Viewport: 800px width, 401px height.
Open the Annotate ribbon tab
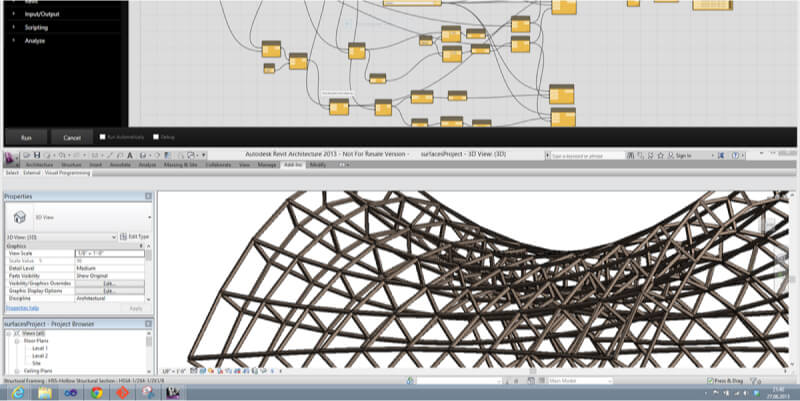pos(120,165)
